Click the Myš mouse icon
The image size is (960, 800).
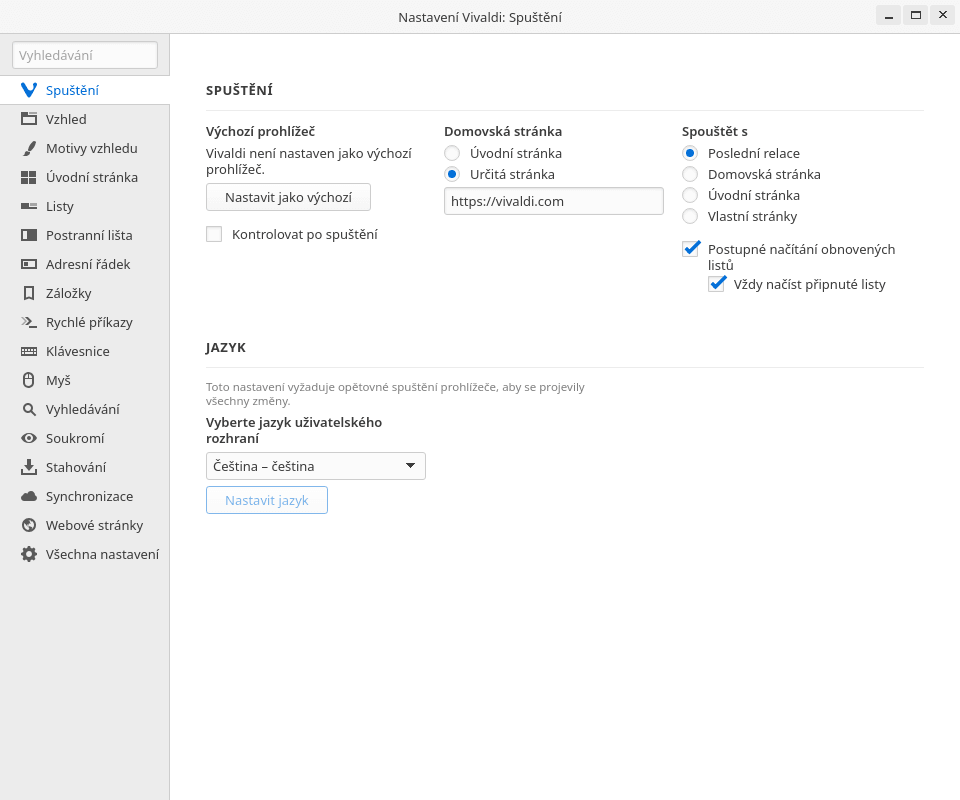(x=29, y=380)
